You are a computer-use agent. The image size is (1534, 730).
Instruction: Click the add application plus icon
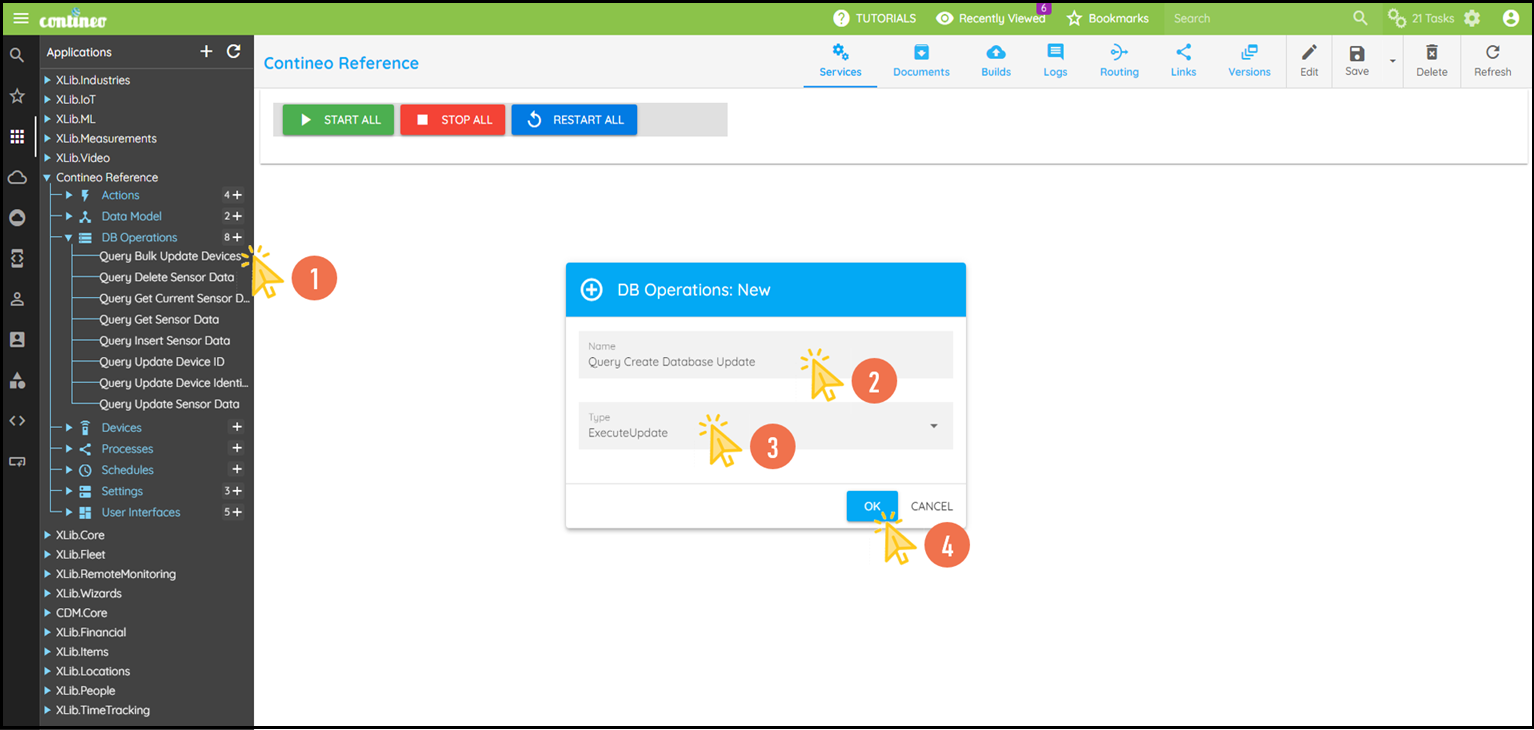pos(206,52)
